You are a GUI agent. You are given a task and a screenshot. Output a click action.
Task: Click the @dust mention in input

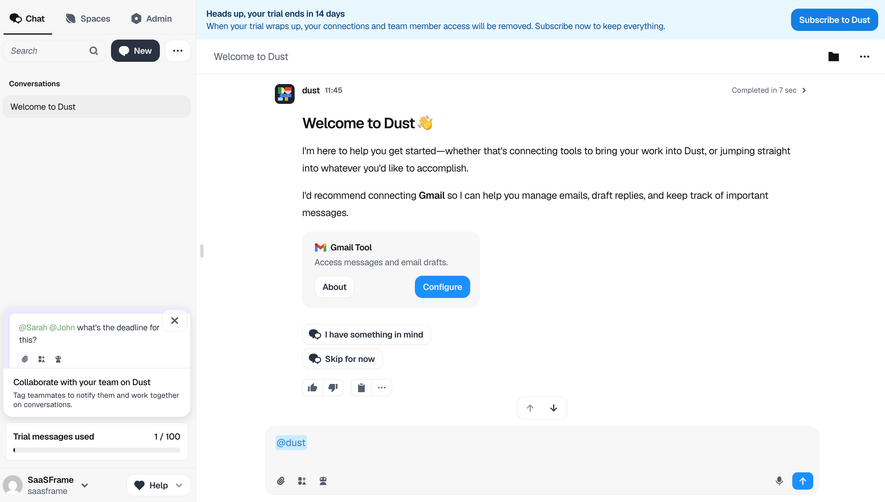[291, 443]
